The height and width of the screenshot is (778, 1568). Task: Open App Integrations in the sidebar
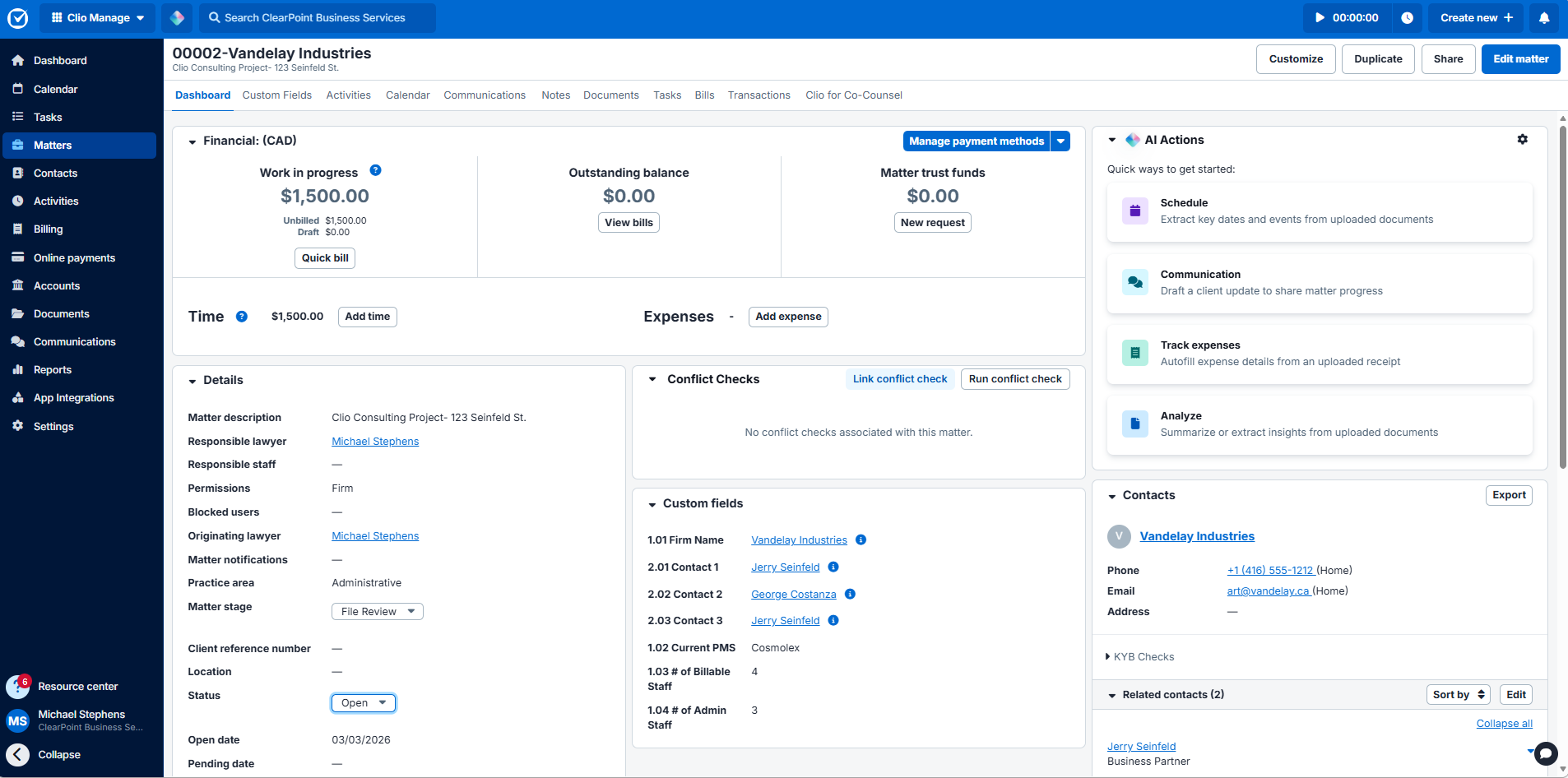pos(79,398)
